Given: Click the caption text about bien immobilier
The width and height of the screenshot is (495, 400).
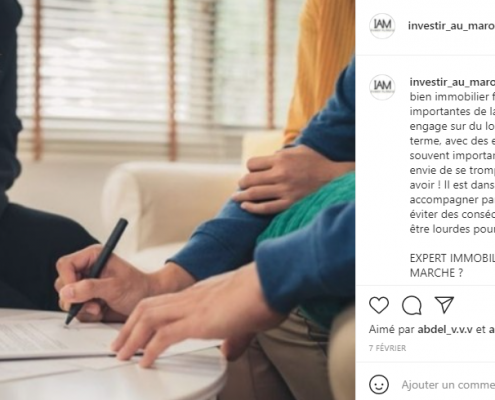Looking at the screenshot, I should coord(452,163).
